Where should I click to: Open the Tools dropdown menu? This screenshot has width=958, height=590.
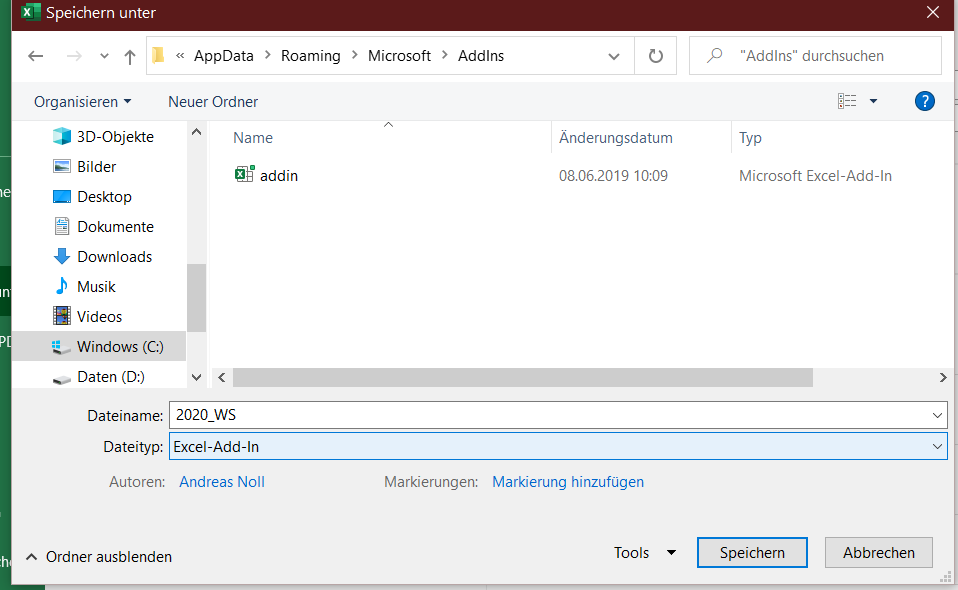pyautogui.click(x=644, y=553)
